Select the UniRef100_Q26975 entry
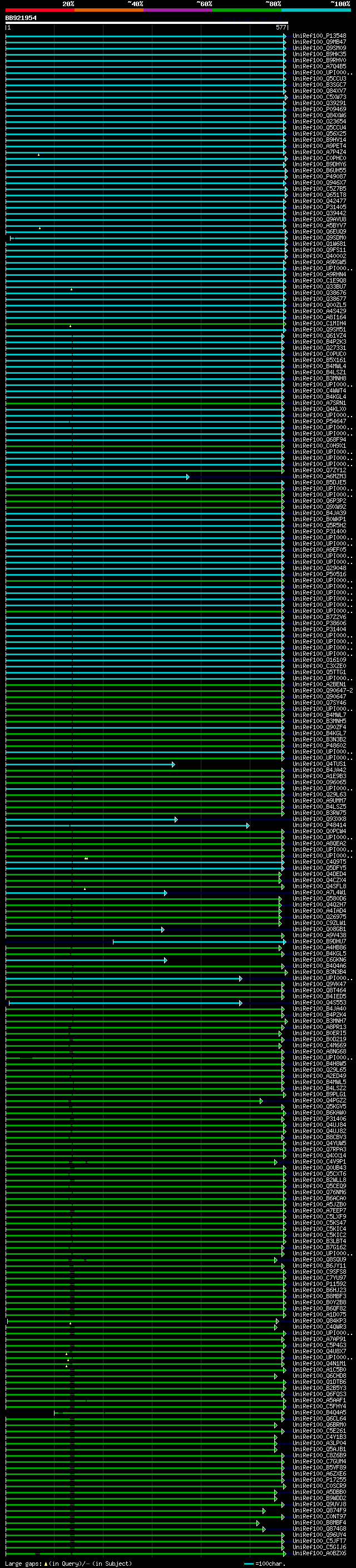Screen dimensions: 356x1568 (x=319, y=917)
